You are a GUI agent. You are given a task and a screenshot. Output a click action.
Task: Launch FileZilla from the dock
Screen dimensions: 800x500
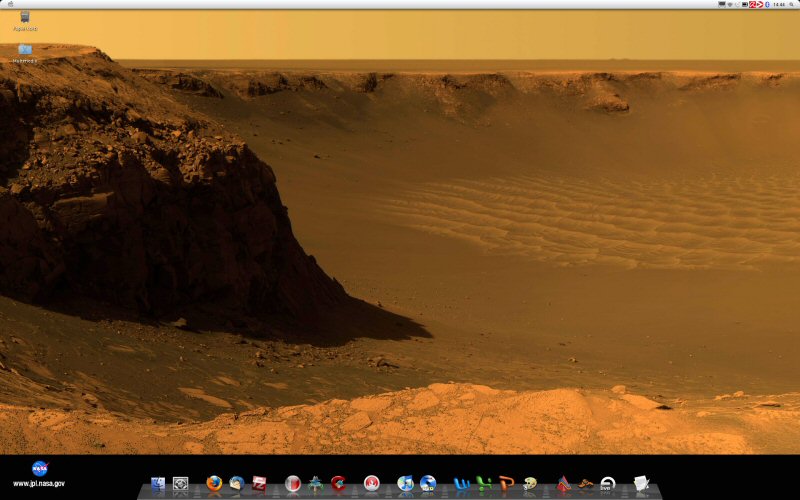260,484
